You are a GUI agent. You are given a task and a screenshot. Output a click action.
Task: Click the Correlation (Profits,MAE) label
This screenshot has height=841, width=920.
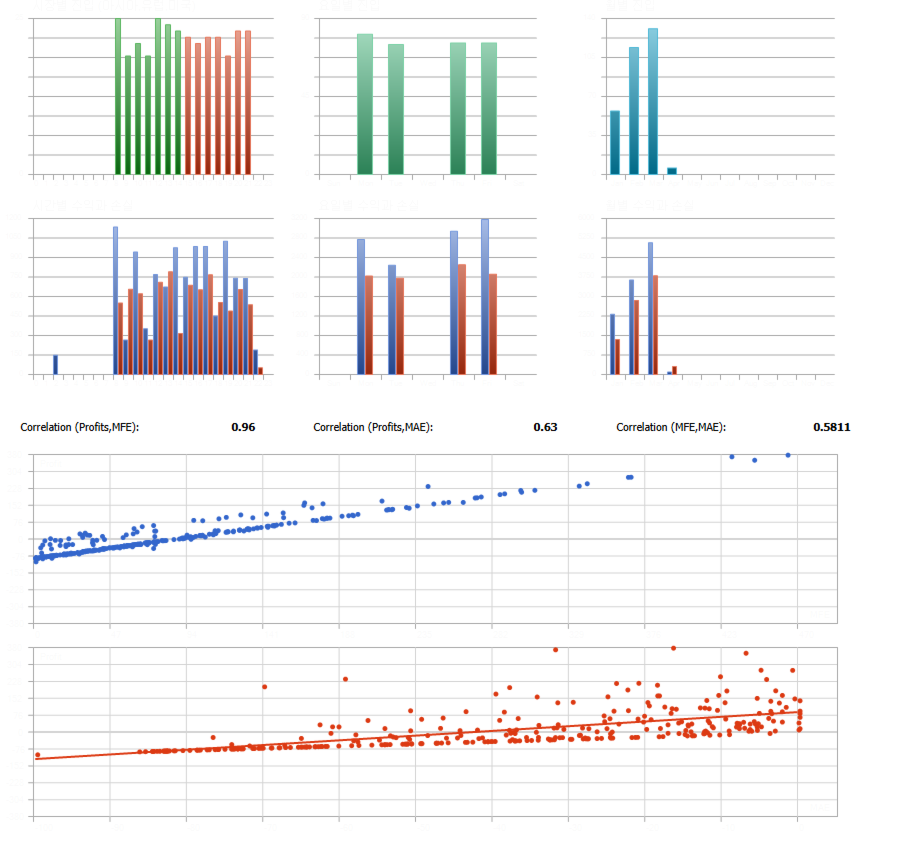pos(373,427)
